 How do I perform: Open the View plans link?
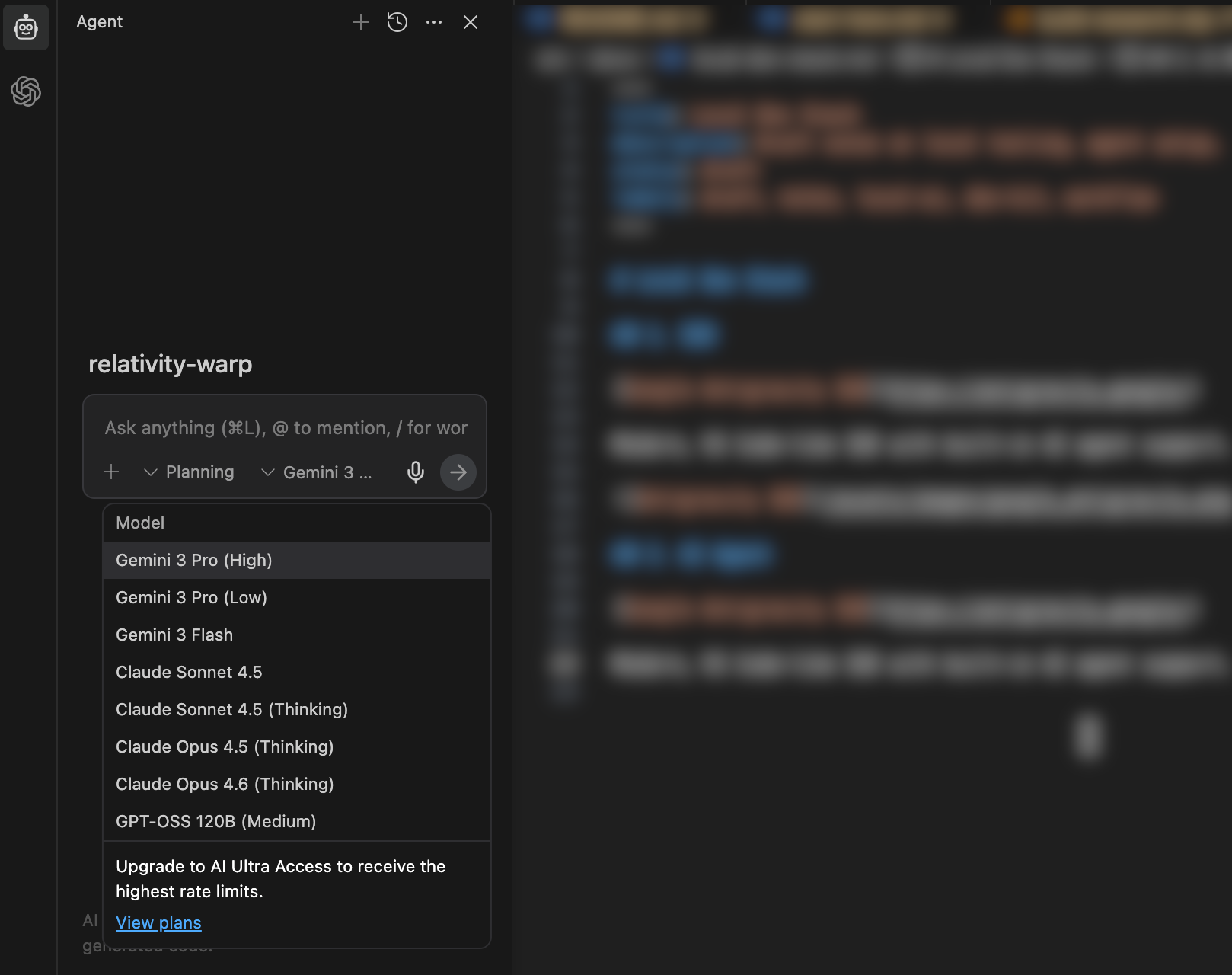[x=158, y=923]
